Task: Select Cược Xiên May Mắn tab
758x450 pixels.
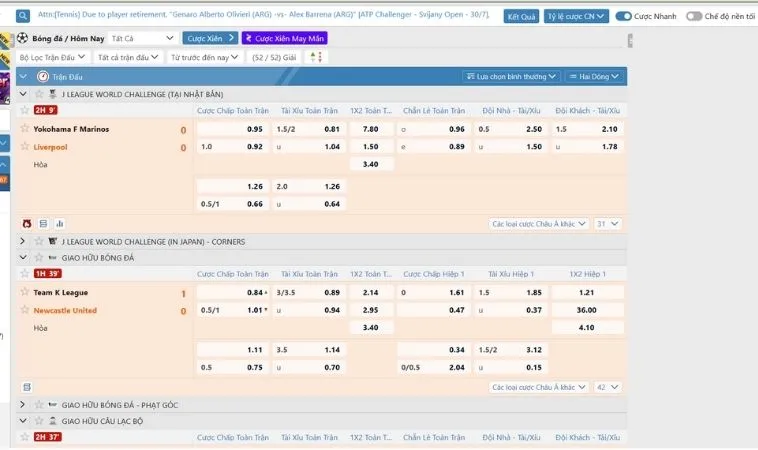Action: point(284,38)
